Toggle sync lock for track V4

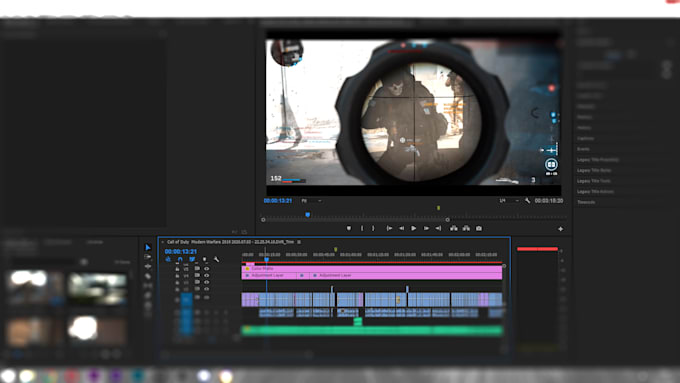pos(197,275)
